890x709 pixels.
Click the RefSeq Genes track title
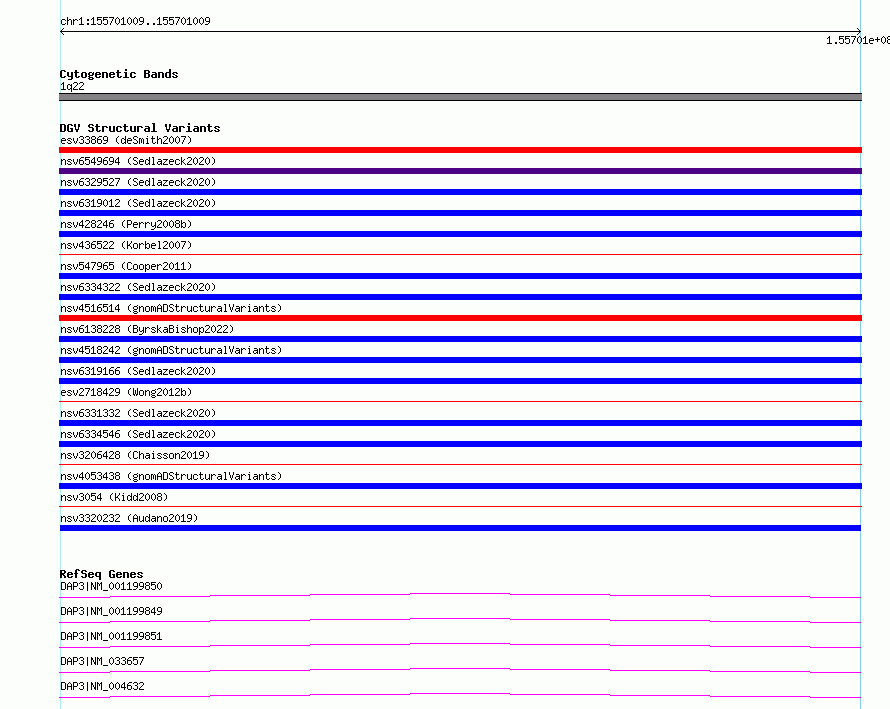[101, 574]
